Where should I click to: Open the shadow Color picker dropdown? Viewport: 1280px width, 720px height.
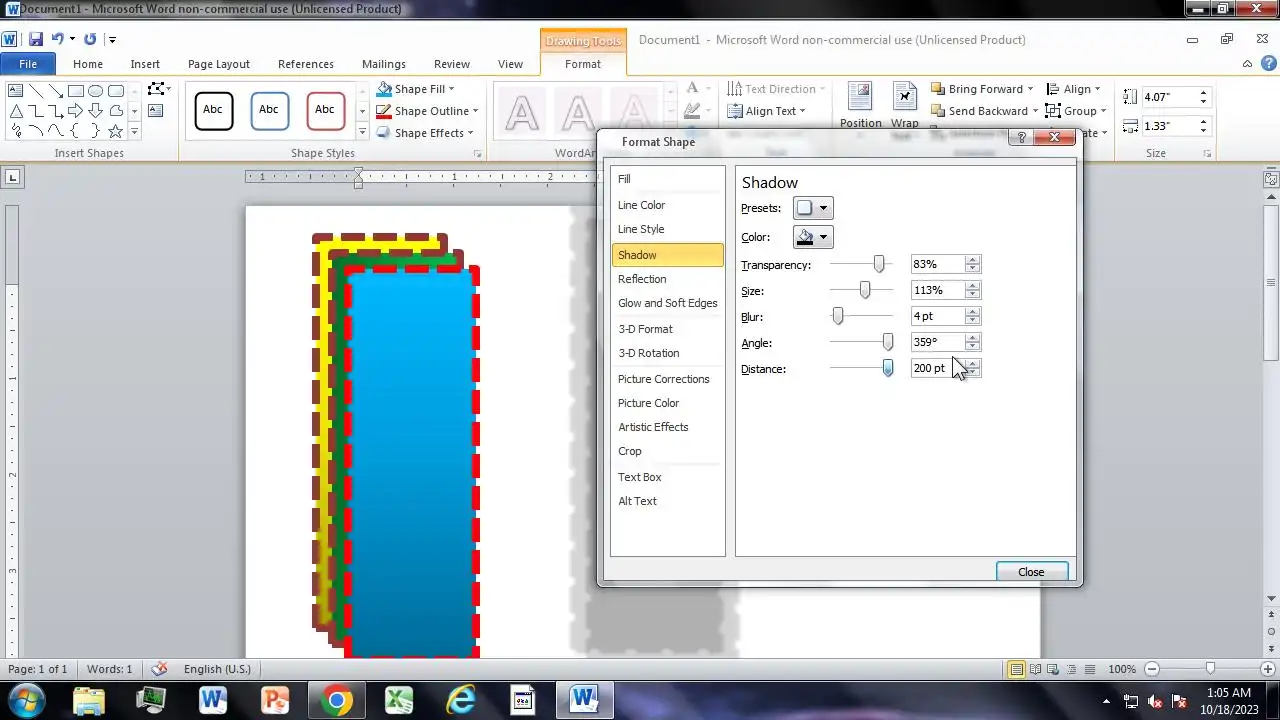click(x=812, y=237)
